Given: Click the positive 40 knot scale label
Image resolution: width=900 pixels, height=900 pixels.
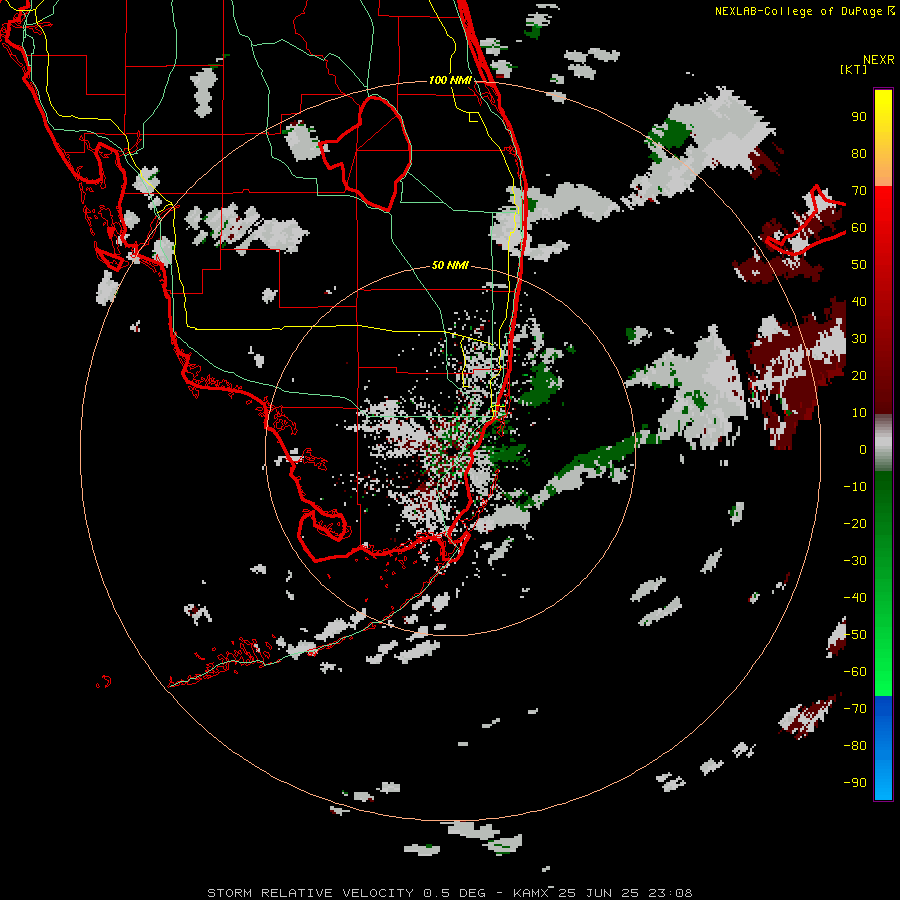Looking at the screenshot, I should [x=859, y=301].
